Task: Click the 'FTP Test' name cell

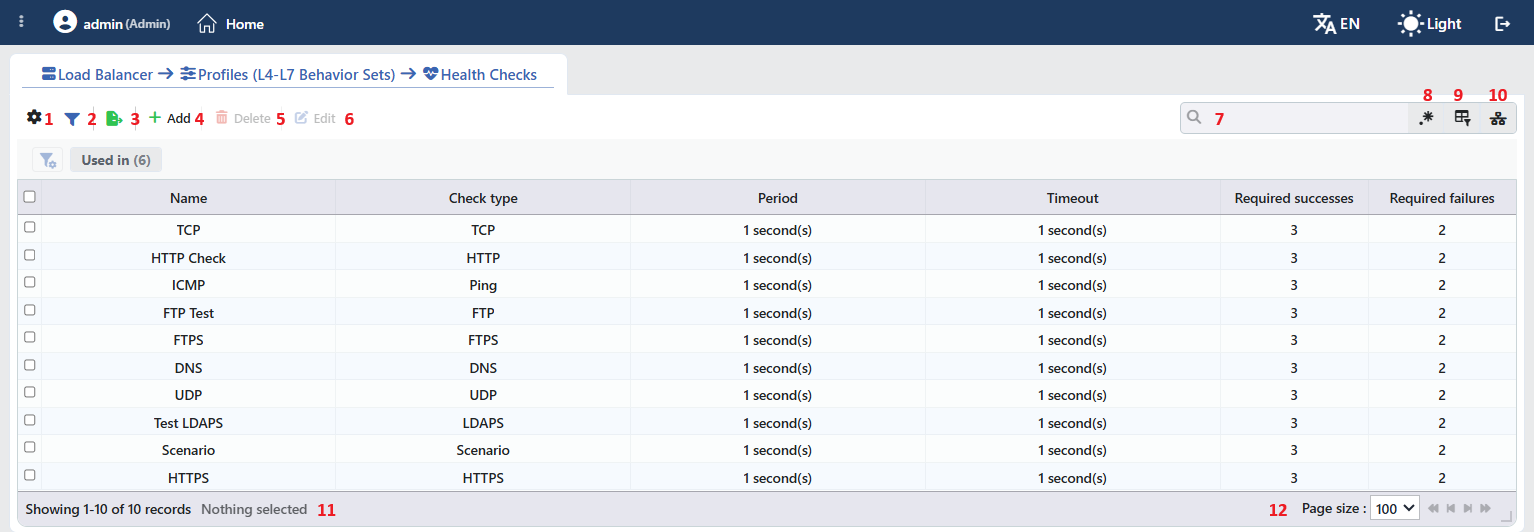Action: (x=188, y=313)
